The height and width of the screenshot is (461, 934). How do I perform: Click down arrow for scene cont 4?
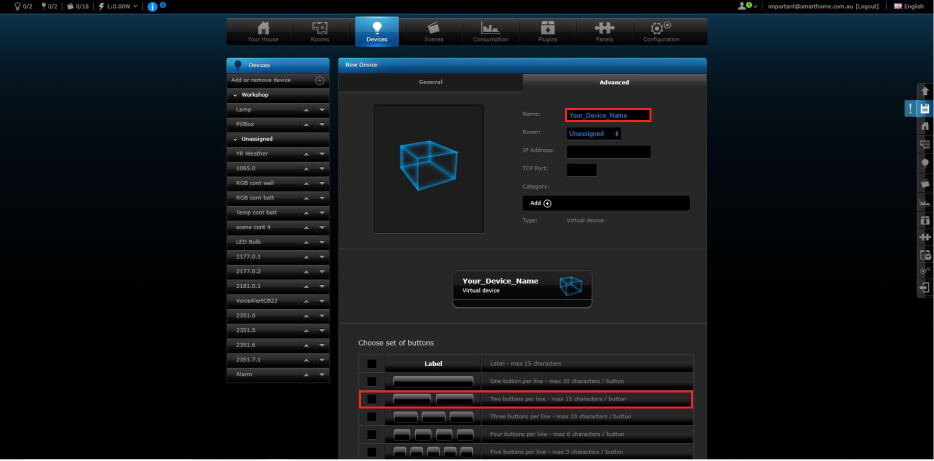pos(322,227)
